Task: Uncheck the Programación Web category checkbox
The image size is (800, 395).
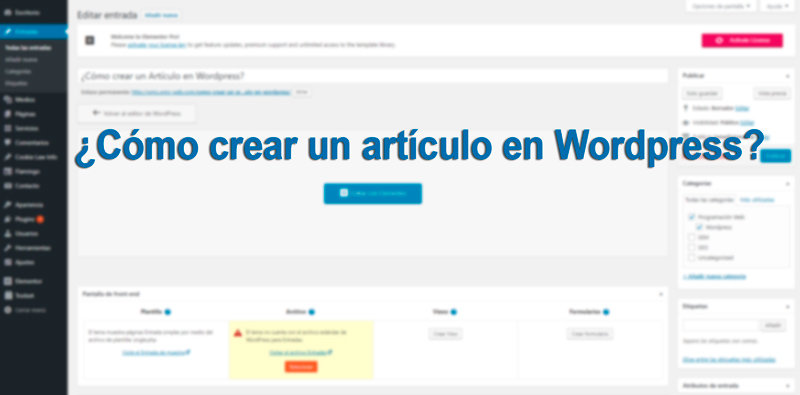Action: click(692, 217)
